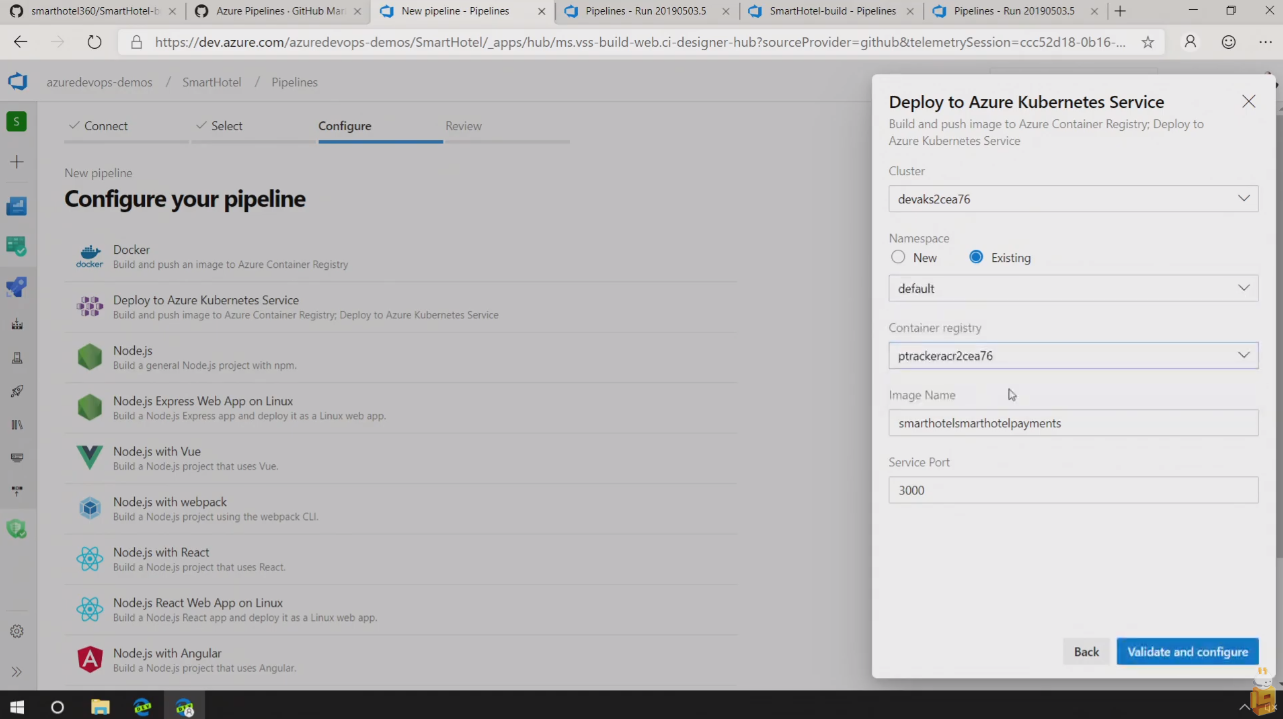This screenshot has width=1283, height=719.
Task: Open Project settings gear icon
Action: click(x=16, y=632)
